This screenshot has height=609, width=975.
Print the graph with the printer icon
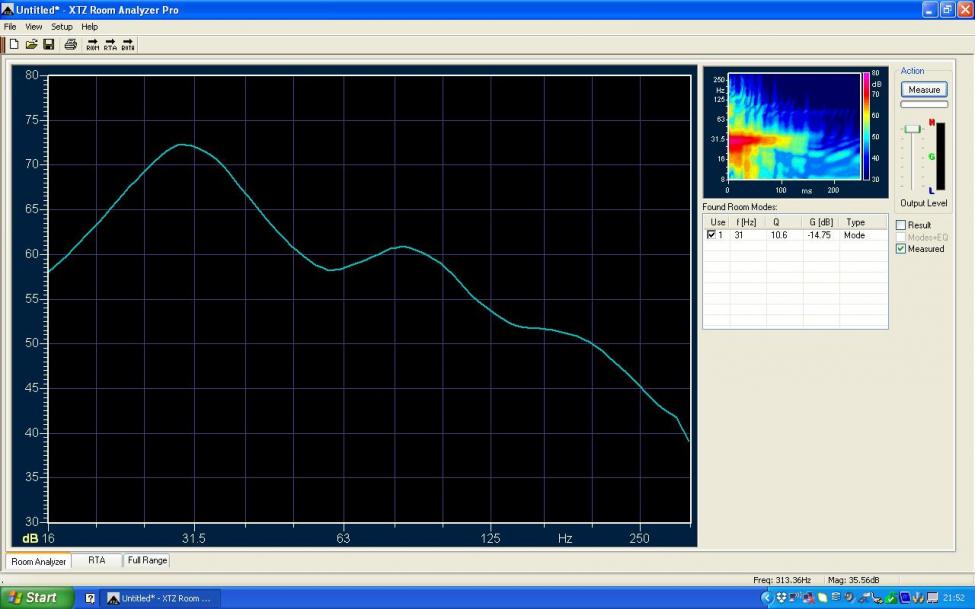tap(71, 44)
